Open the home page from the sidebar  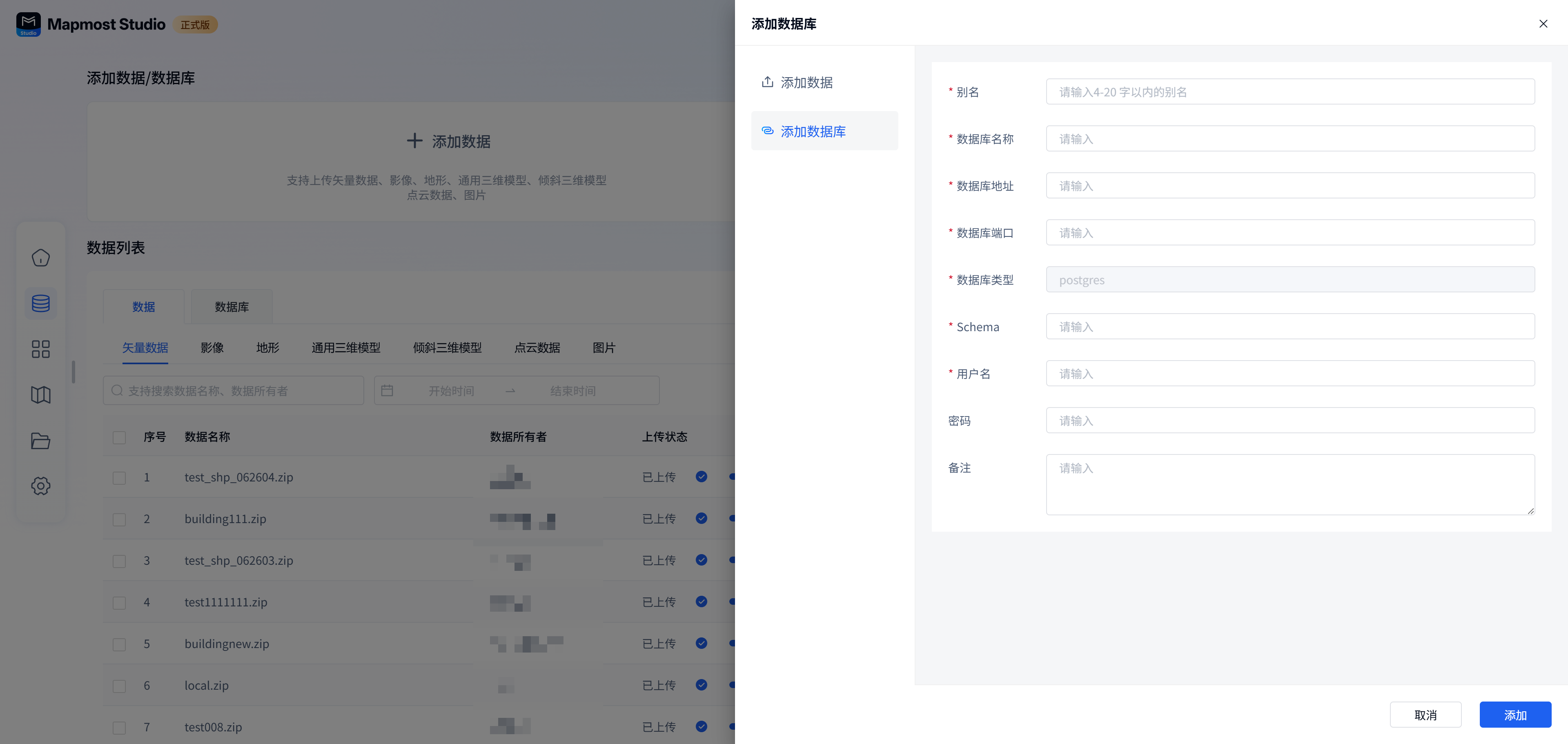tap(40, 258)
